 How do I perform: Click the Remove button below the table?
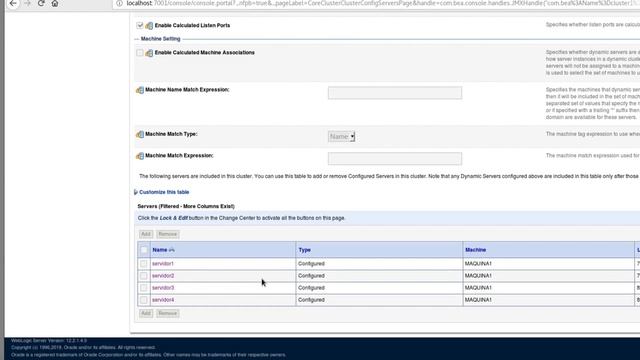168,313
